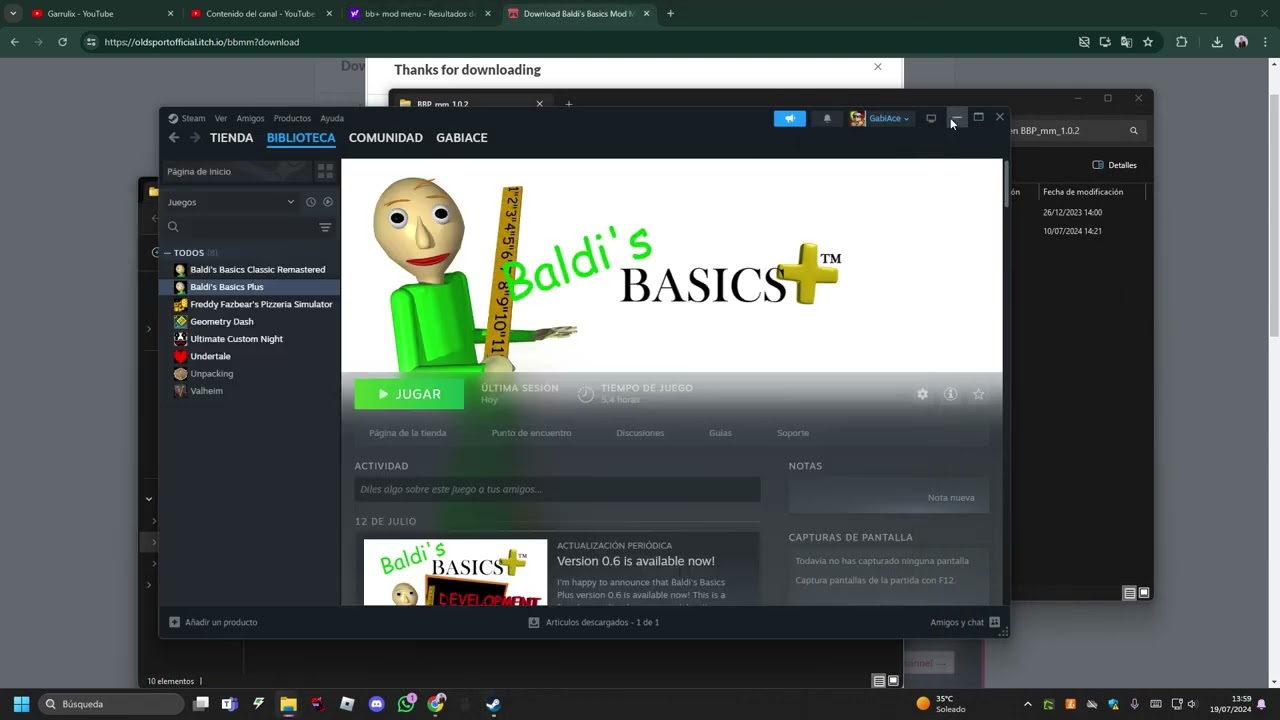1280x720 pixels.
Task: Click Detalles view button in Explorer window
Action: click(x=1115, y=165)
